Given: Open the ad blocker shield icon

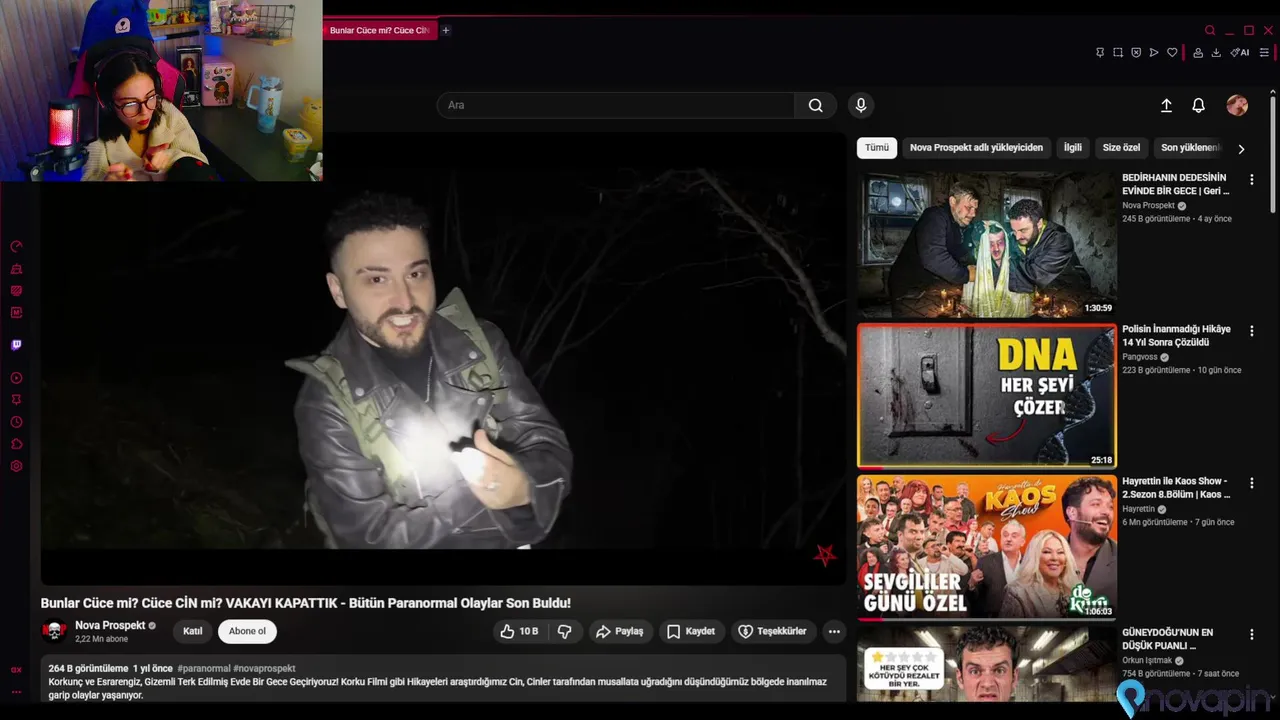Looking at the screenshot, I should pyautogui.click(x=1136, y=52).
